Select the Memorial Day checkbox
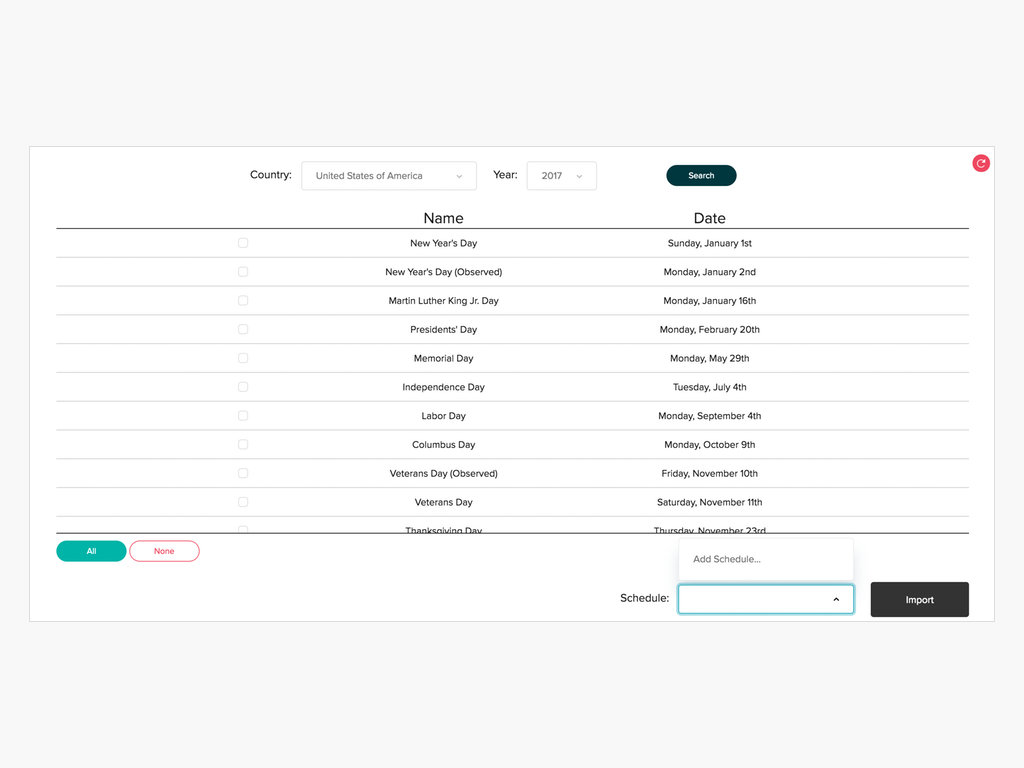 [x=243, y=358]
